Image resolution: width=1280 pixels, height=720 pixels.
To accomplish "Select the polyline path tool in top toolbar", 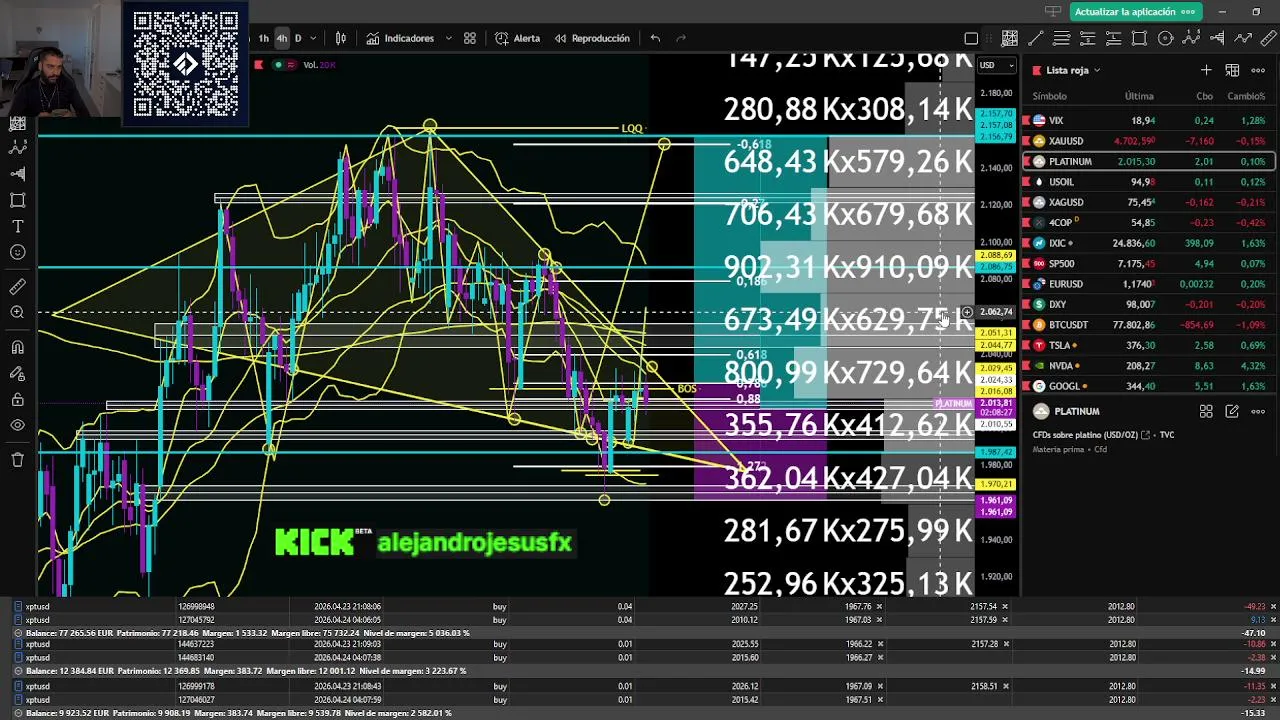I will [1243, 38].
